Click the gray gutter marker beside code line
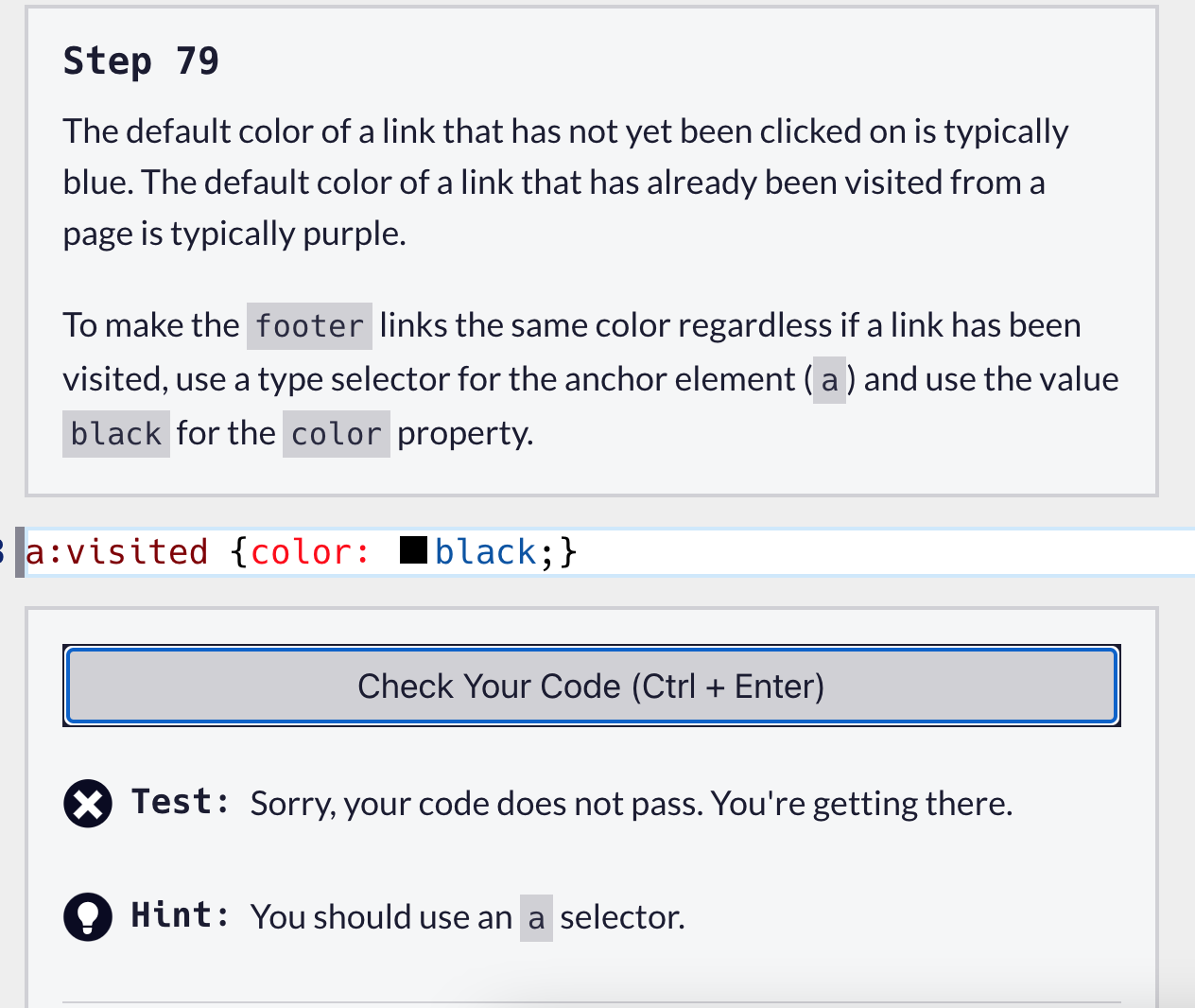The image size is (1195, 1008). click(x=20, y=552)
